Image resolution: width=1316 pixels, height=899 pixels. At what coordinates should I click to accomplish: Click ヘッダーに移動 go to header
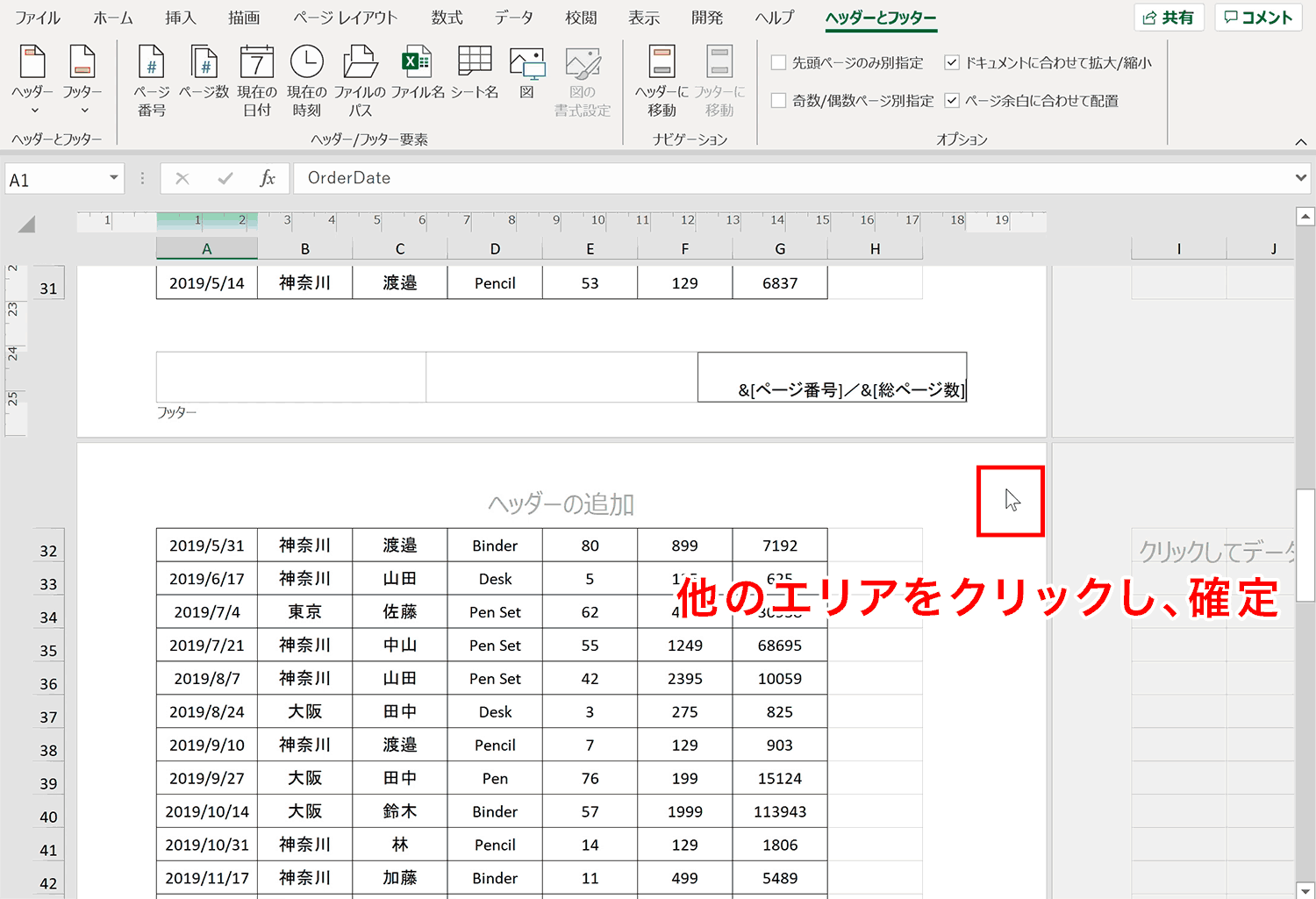pyautogui.click(x=662, y=81)
